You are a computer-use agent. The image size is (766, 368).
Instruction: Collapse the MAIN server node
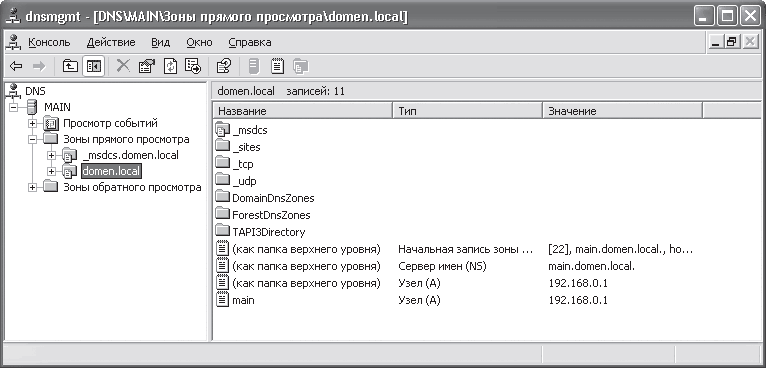14,107
